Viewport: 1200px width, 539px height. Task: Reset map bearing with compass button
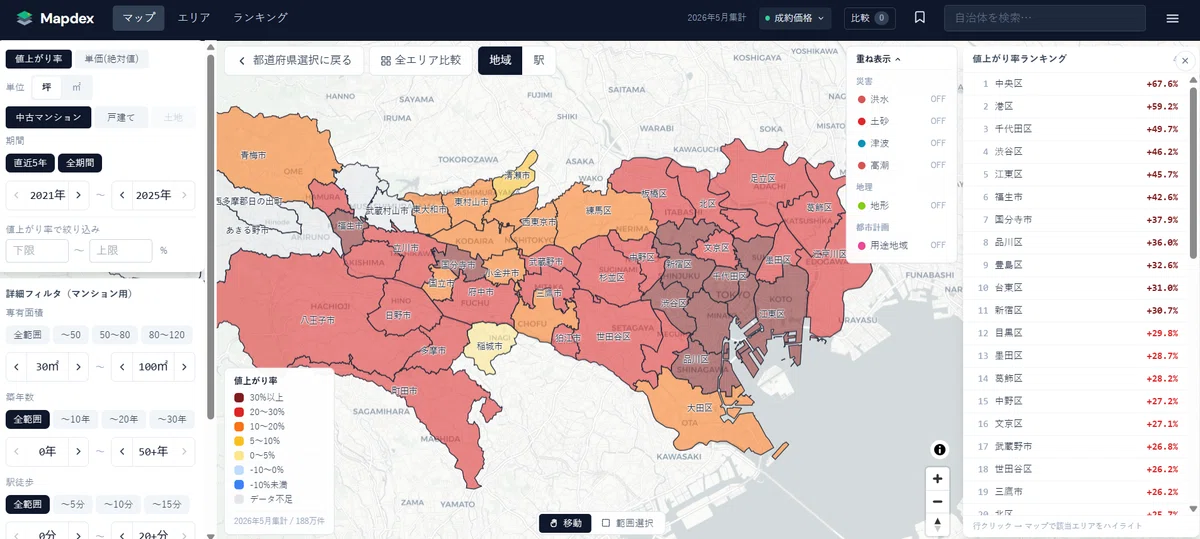click(937, 524)
